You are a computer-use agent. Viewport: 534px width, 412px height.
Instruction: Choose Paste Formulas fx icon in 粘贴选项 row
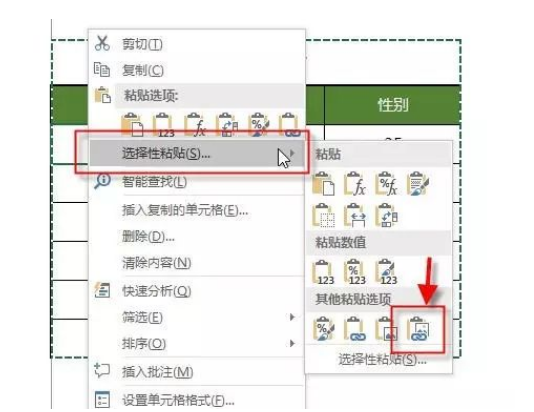pos(195,125)
